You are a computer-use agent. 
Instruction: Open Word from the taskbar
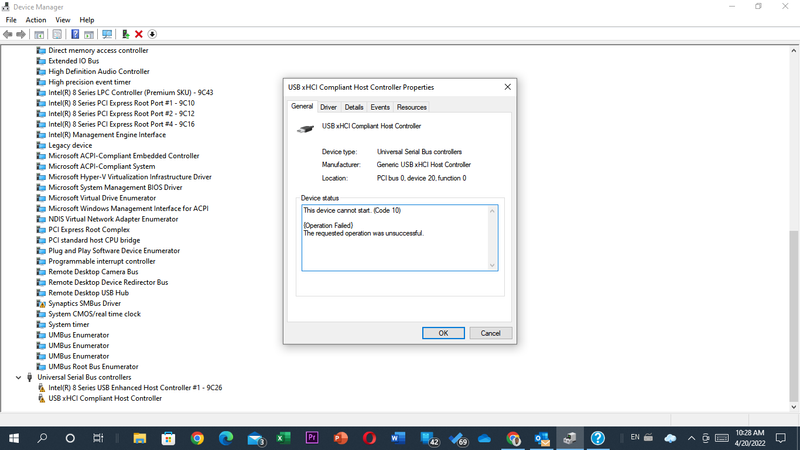[398, 438]
